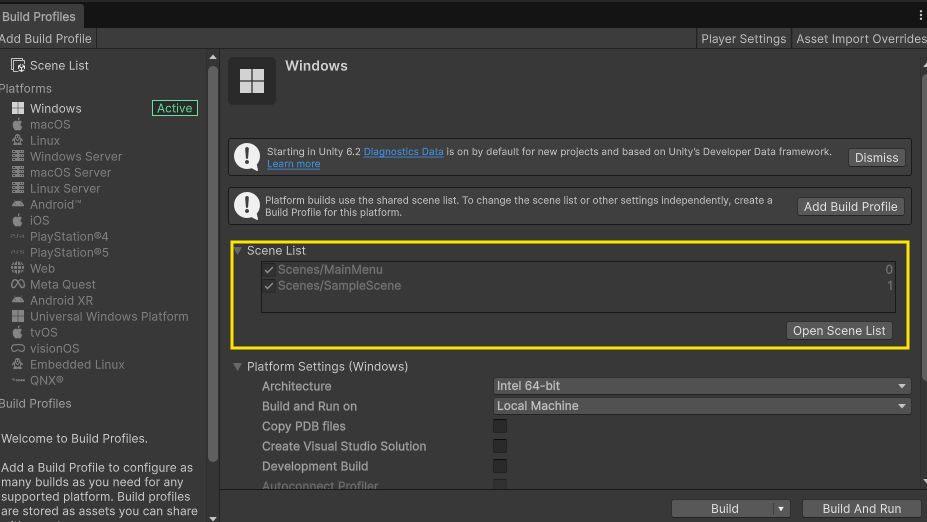Toggle the Scenes/MainMenu checkbox

269,270
